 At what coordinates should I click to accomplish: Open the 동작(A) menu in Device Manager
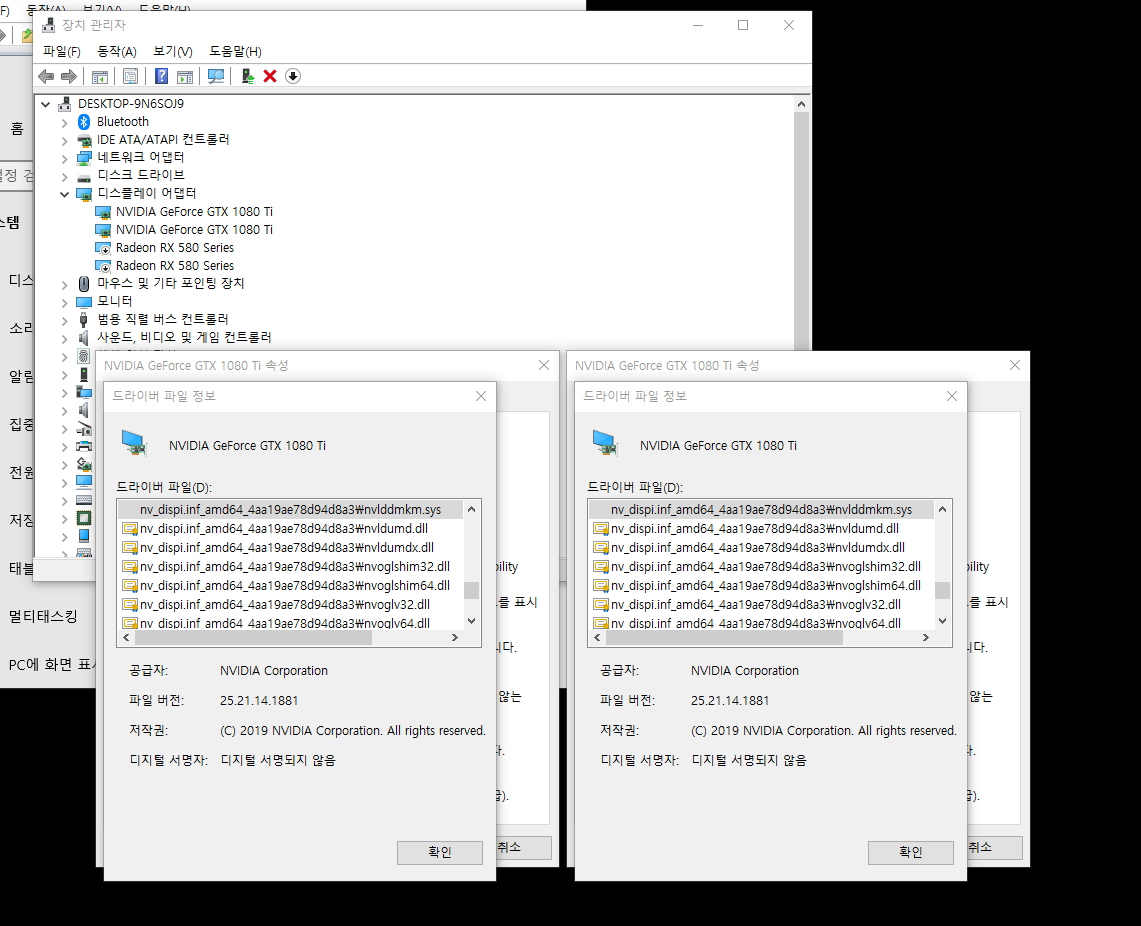[116, 52]
